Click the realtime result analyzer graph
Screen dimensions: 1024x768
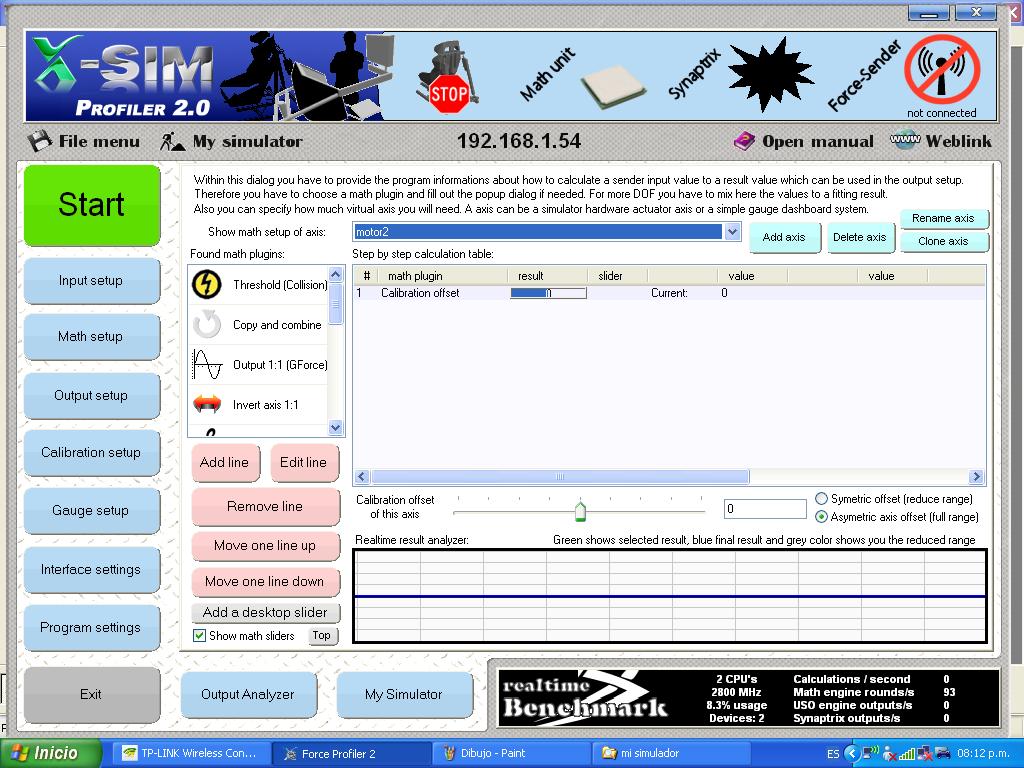click(x=669, y=596)
